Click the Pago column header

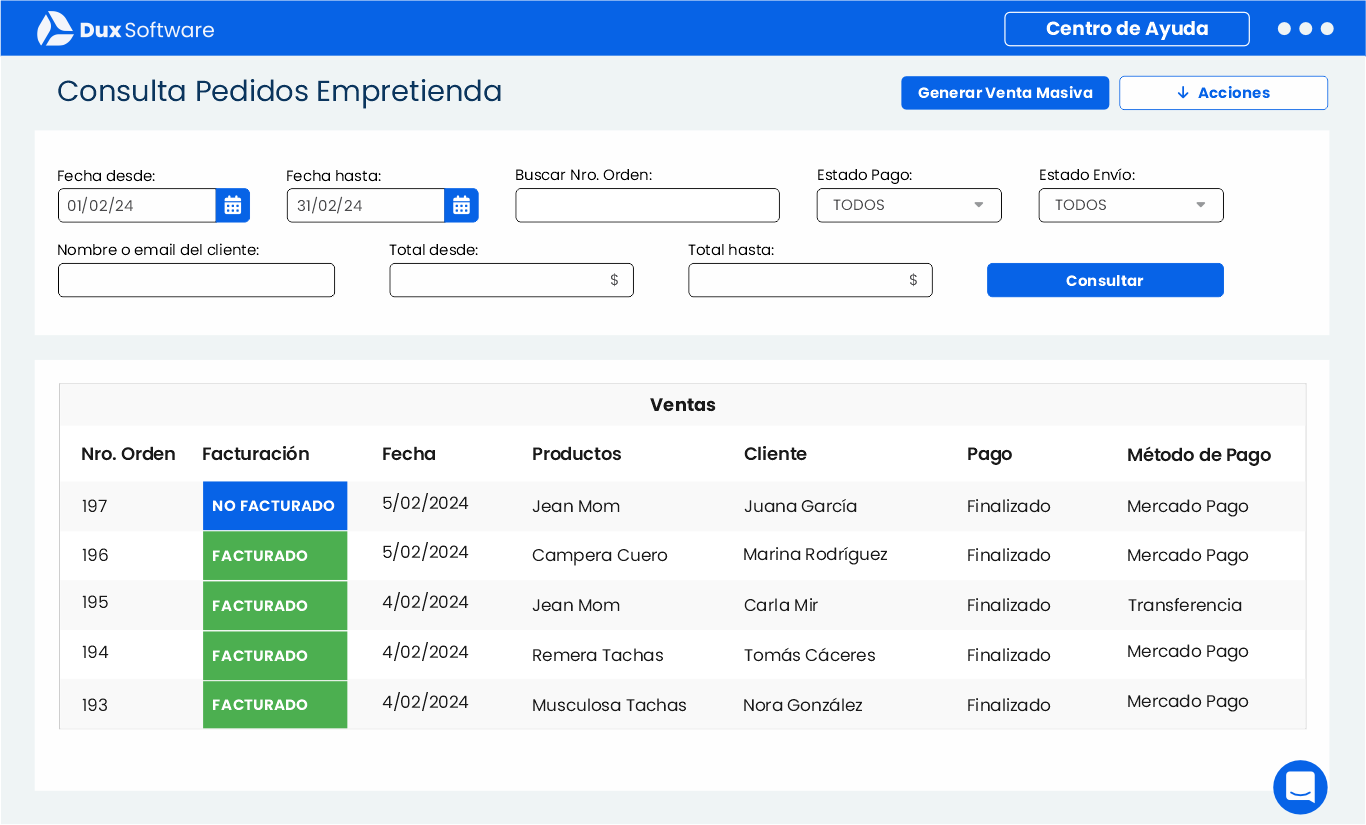(x=990, y=454)
